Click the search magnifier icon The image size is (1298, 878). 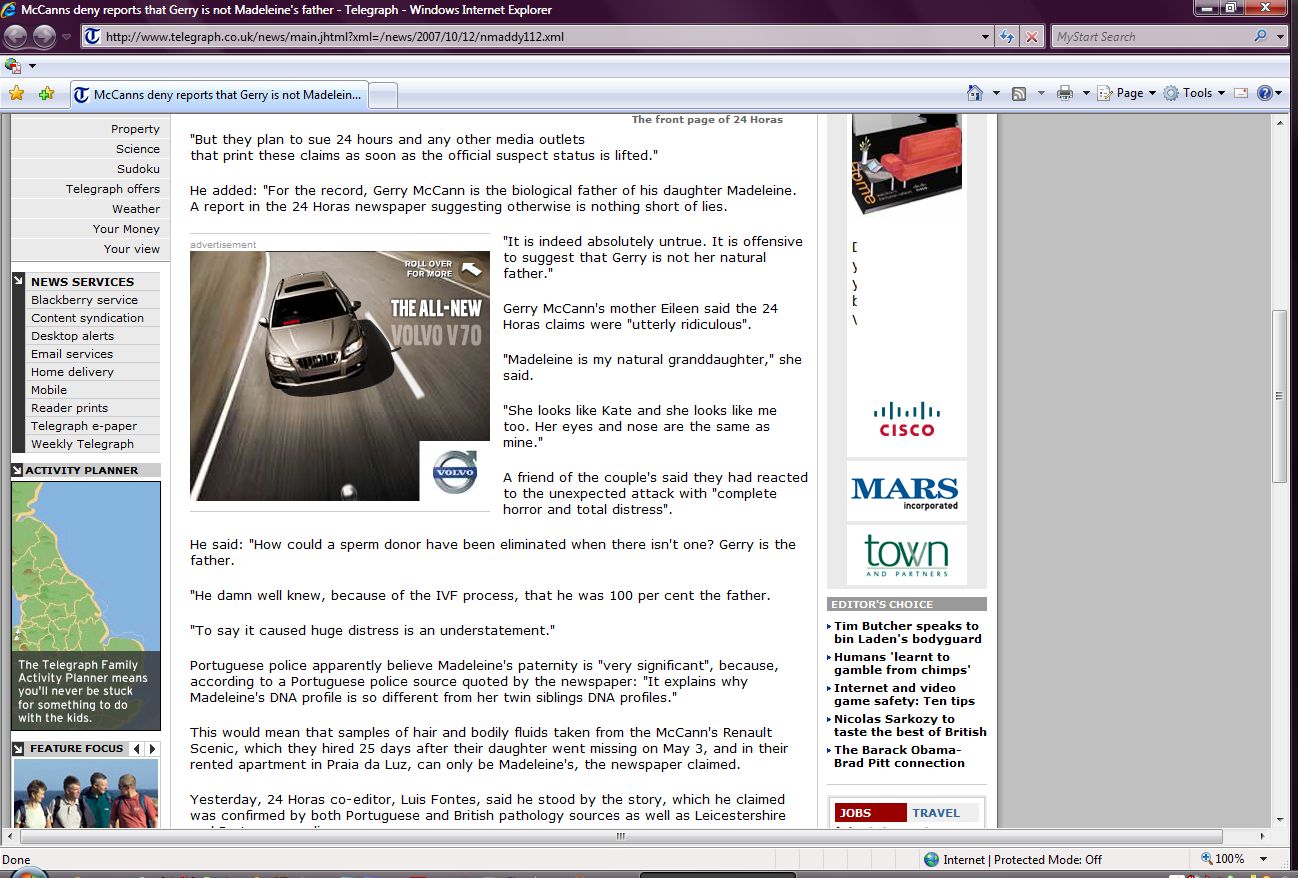[1260, 37]
